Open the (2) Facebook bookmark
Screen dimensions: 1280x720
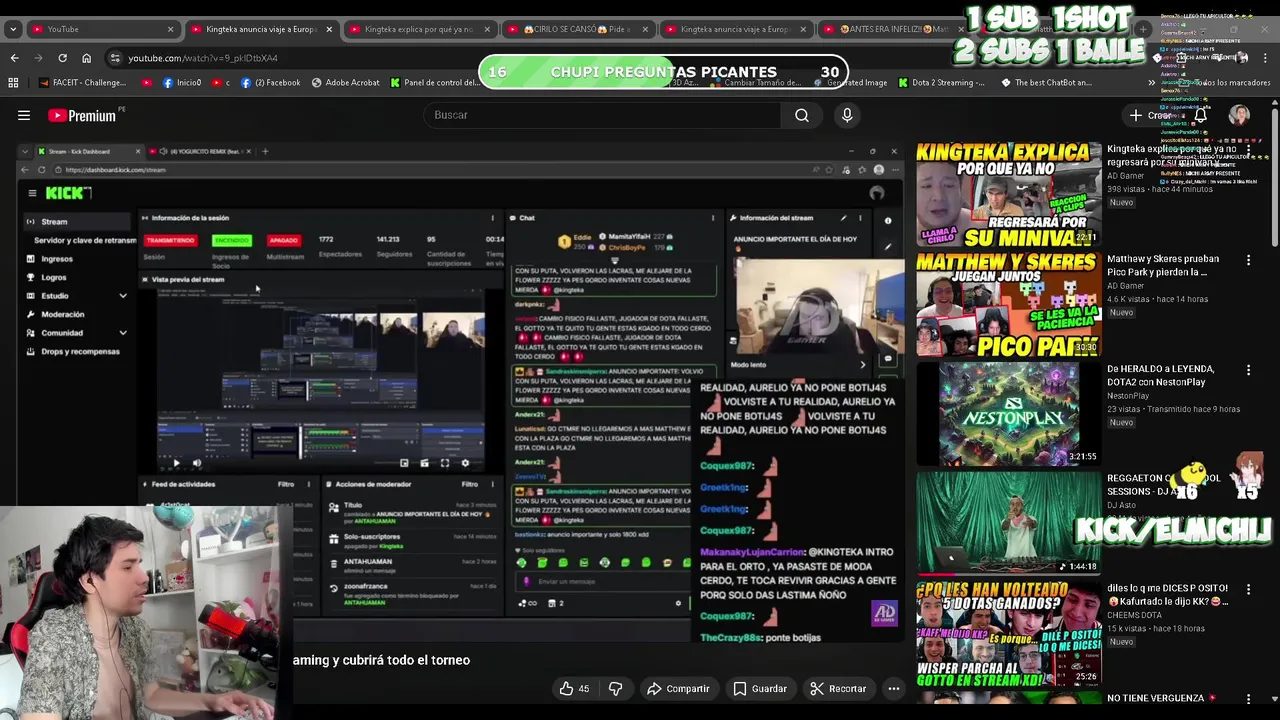coord(270,83)
